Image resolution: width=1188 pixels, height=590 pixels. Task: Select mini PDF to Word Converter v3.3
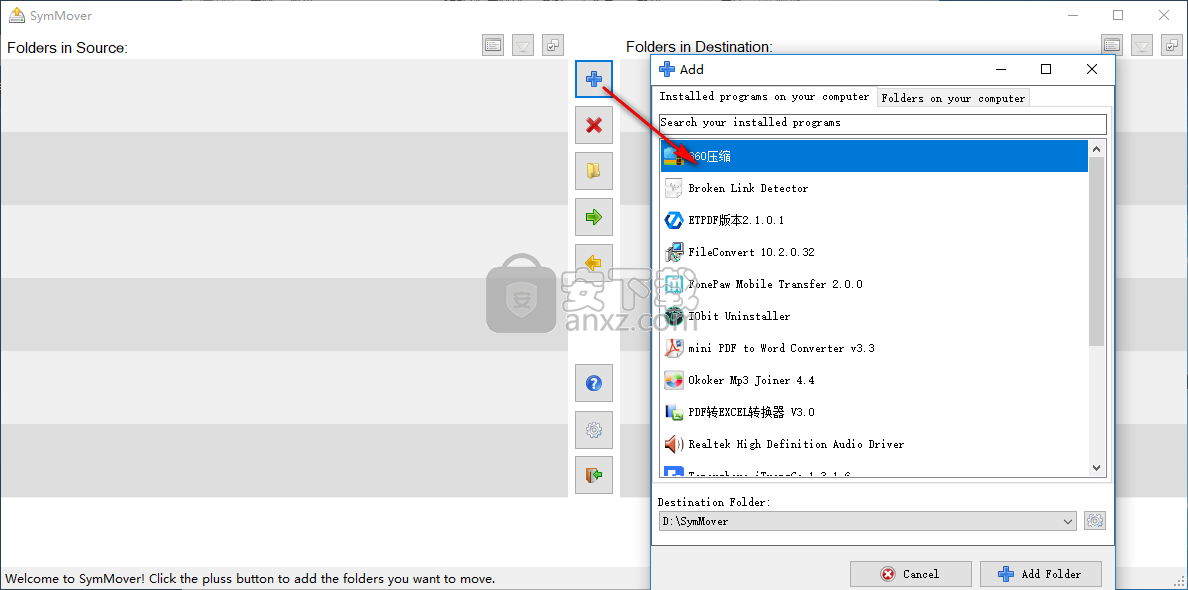pos(874,348)
